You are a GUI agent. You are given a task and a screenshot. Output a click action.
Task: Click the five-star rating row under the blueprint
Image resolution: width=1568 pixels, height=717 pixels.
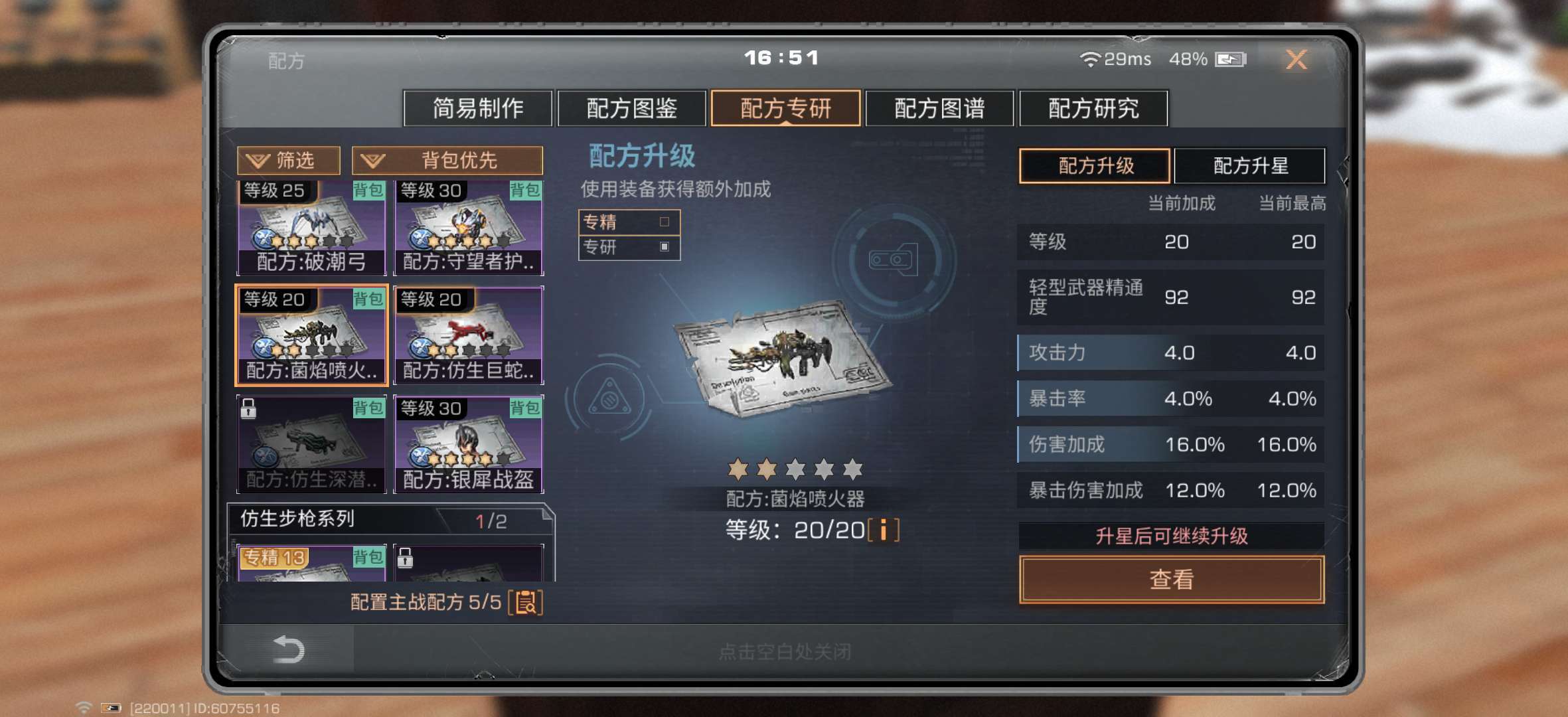(795, 469)
